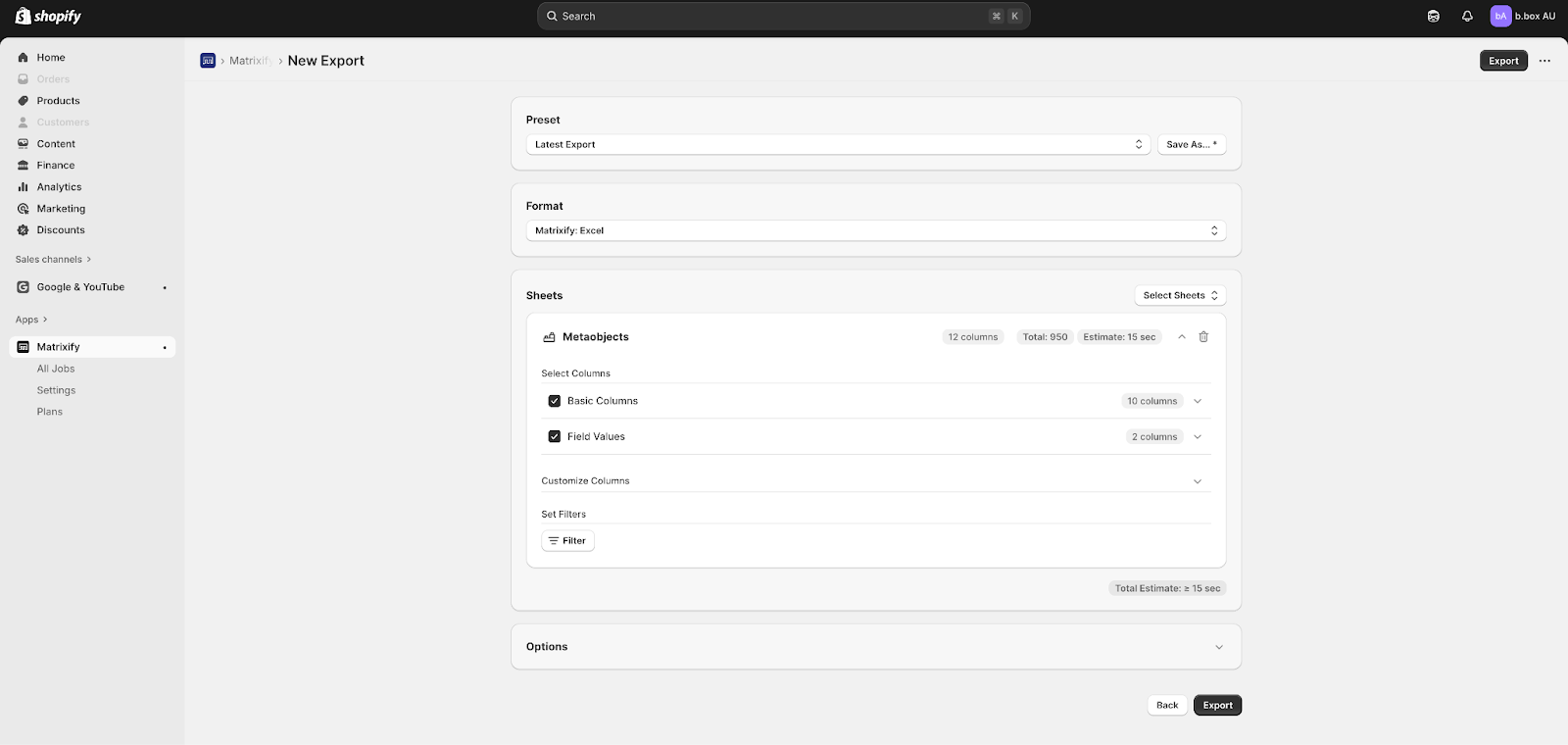Expand the Customize Columns section
The width and height of the screenshot is (1568, 745).
1197,481
